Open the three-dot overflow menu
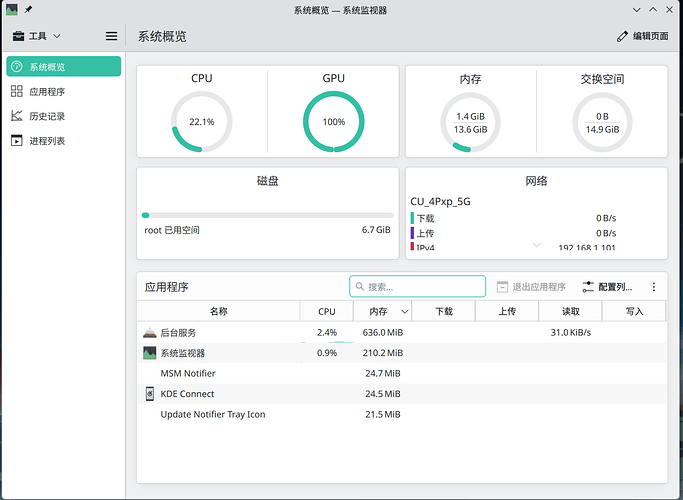 654,287
